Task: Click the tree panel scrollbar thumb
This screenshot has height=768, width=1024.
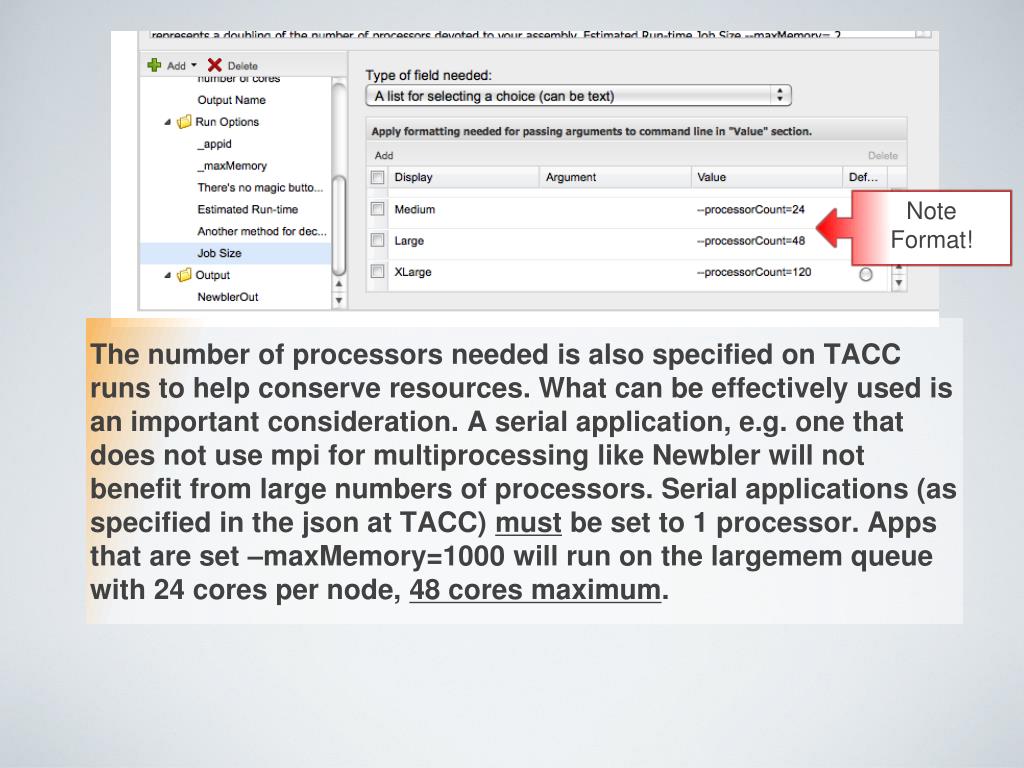Action: coord(339,225)
